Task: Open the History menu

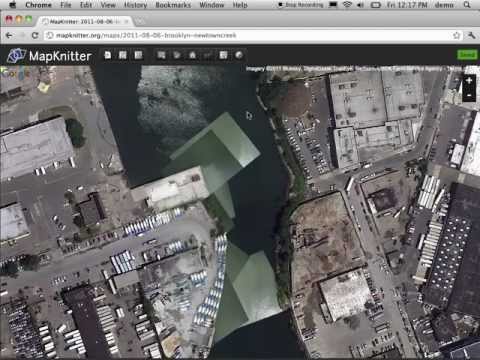Action: 135,5
